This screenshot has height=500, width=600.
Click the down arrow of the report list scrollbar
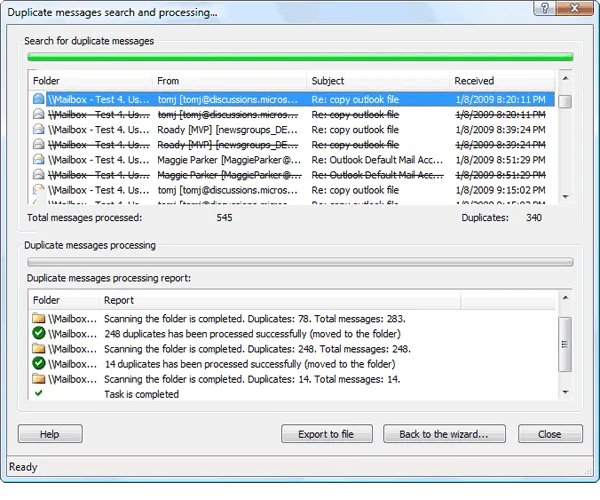(x=565, y=392)
